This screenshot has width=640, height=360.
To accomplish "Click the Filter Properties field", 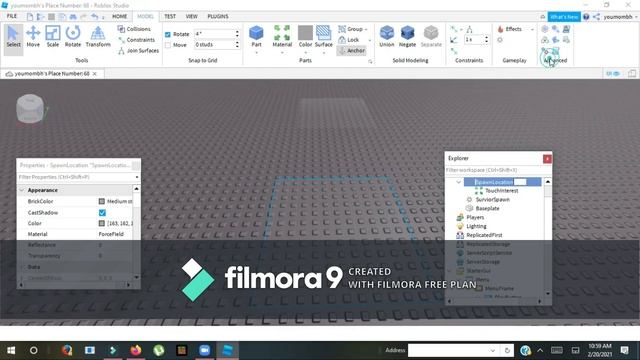I will [x=76, y=177].
